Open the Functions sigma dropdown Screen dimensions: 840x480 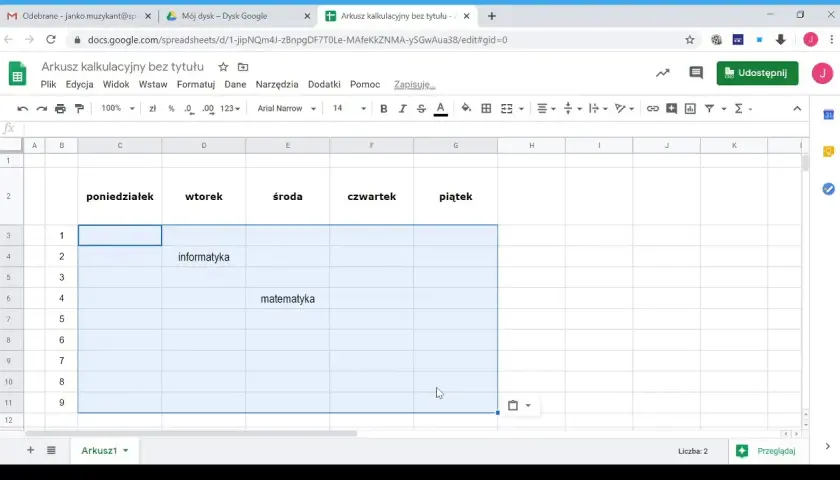743,109
